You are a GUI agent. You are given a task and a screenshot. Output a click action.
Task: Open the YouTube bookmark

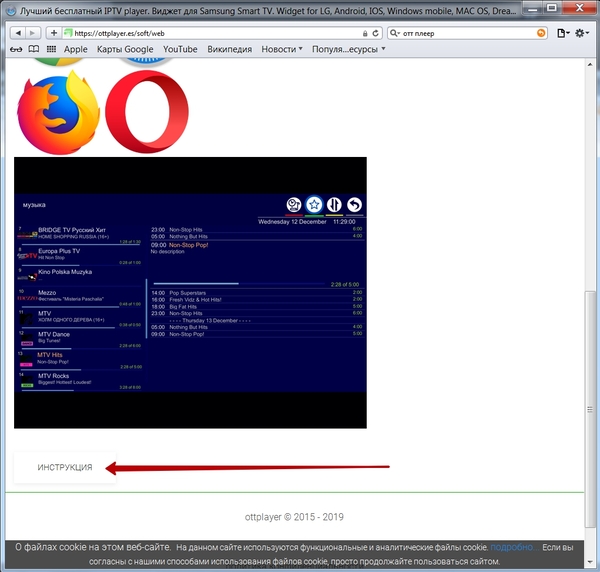[180, 49]
